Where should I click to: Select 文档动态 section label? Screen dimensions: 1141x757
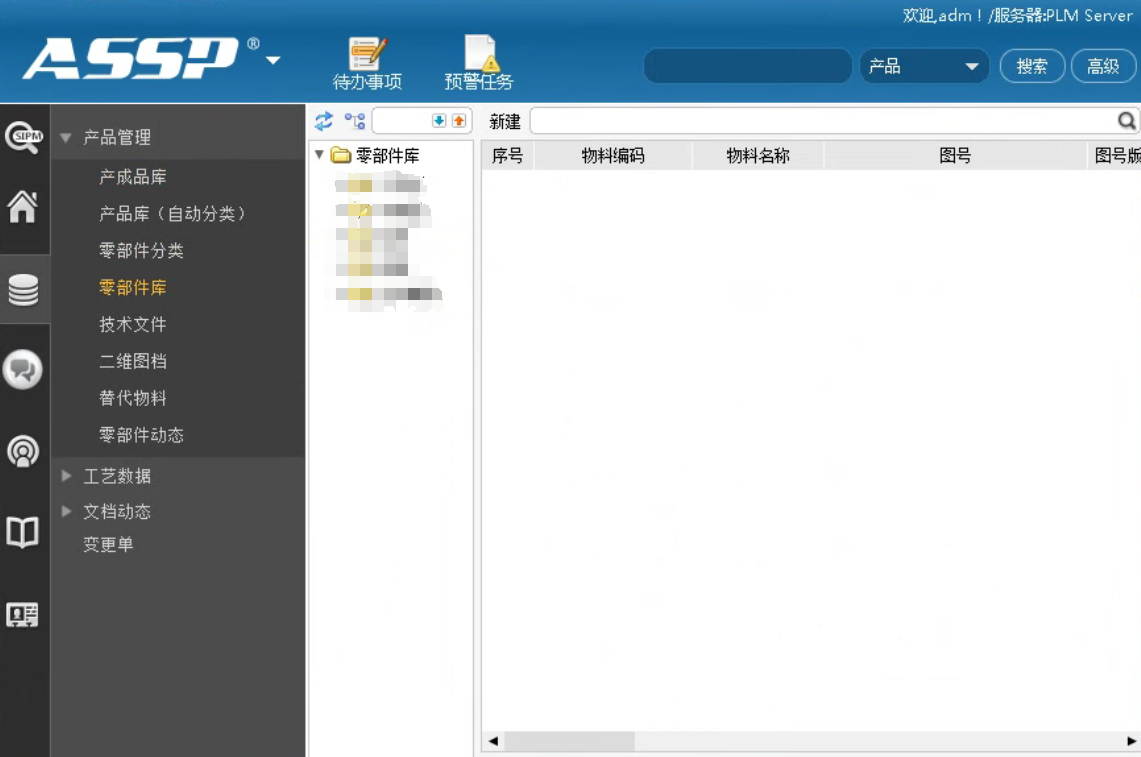(x=116, y=512)
